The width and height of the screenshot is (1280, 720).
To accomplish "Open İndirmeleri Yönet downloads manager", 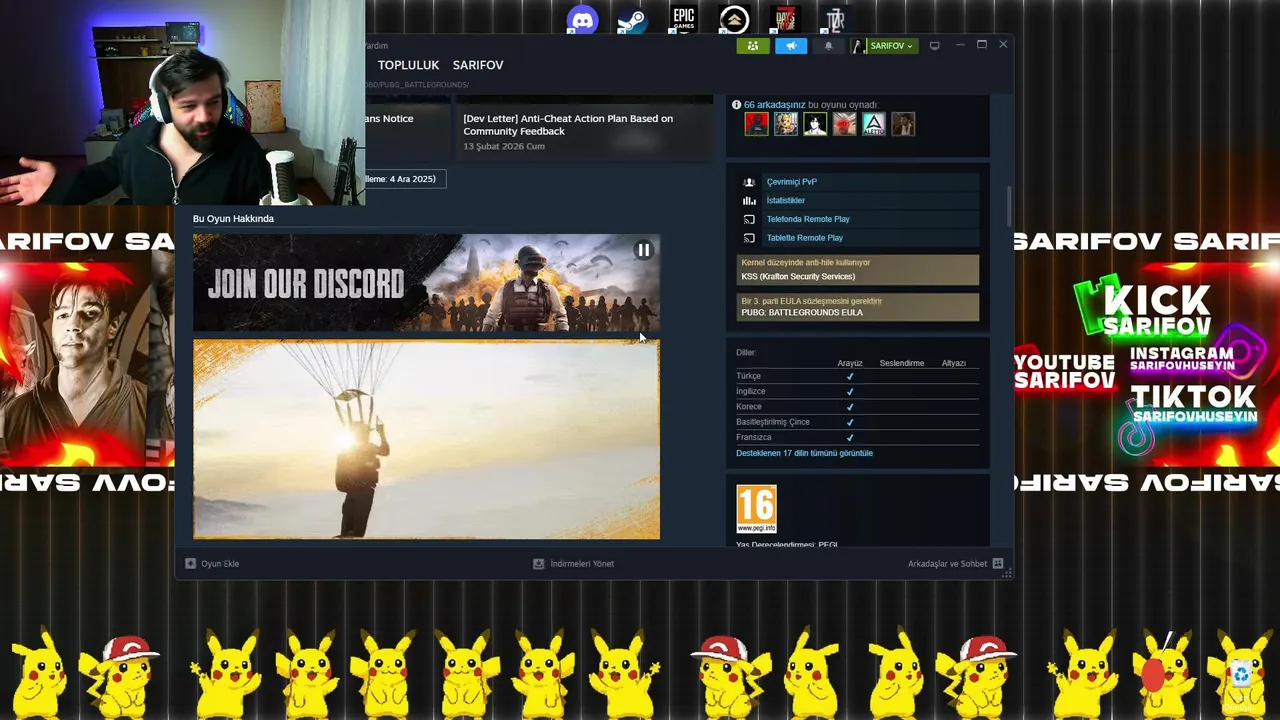I will [573, 564].
